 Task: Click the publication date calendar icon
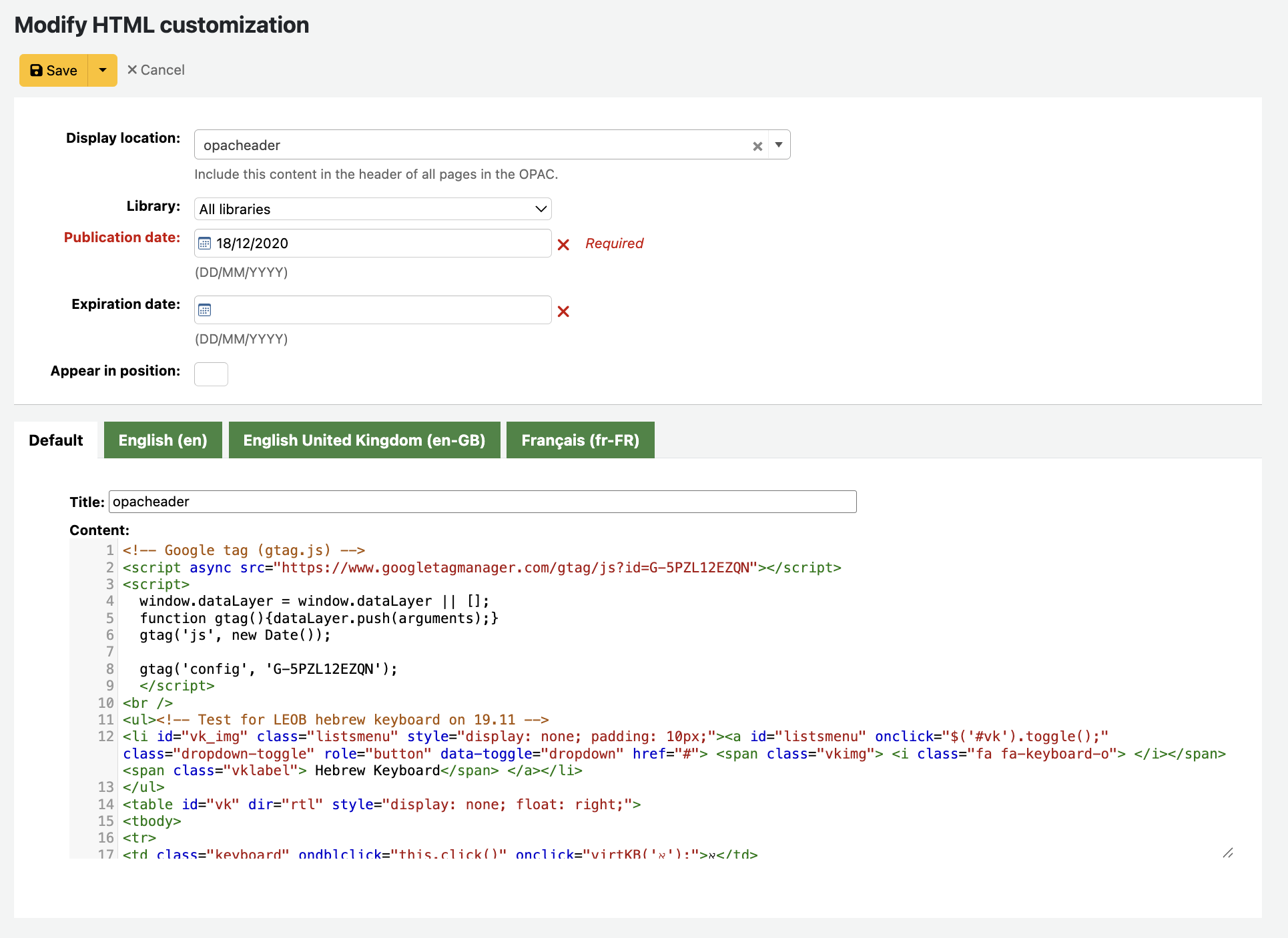click(205, 244)
